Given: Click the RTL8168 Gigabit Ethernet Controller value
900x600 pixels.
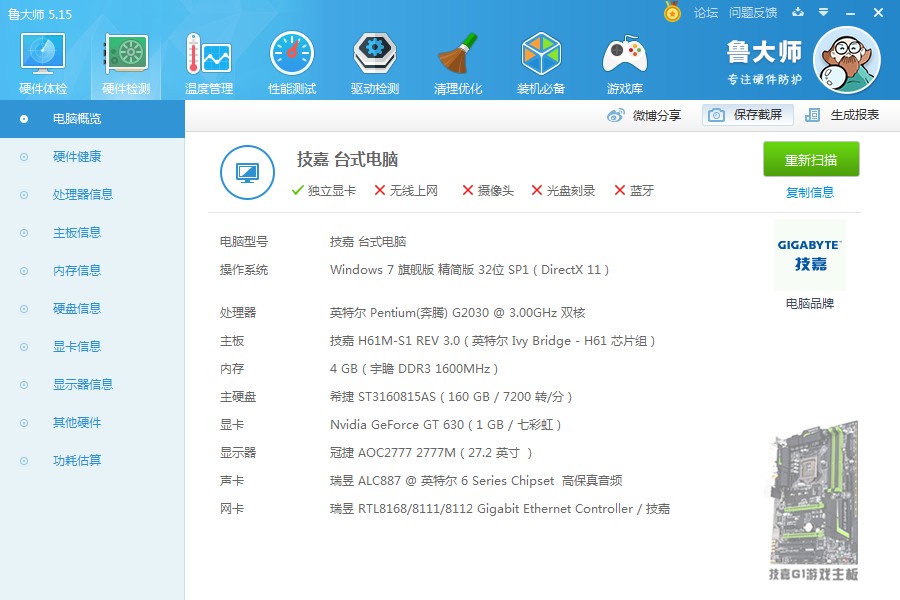Looking at the screenshot, I should [x=500, y=509].
